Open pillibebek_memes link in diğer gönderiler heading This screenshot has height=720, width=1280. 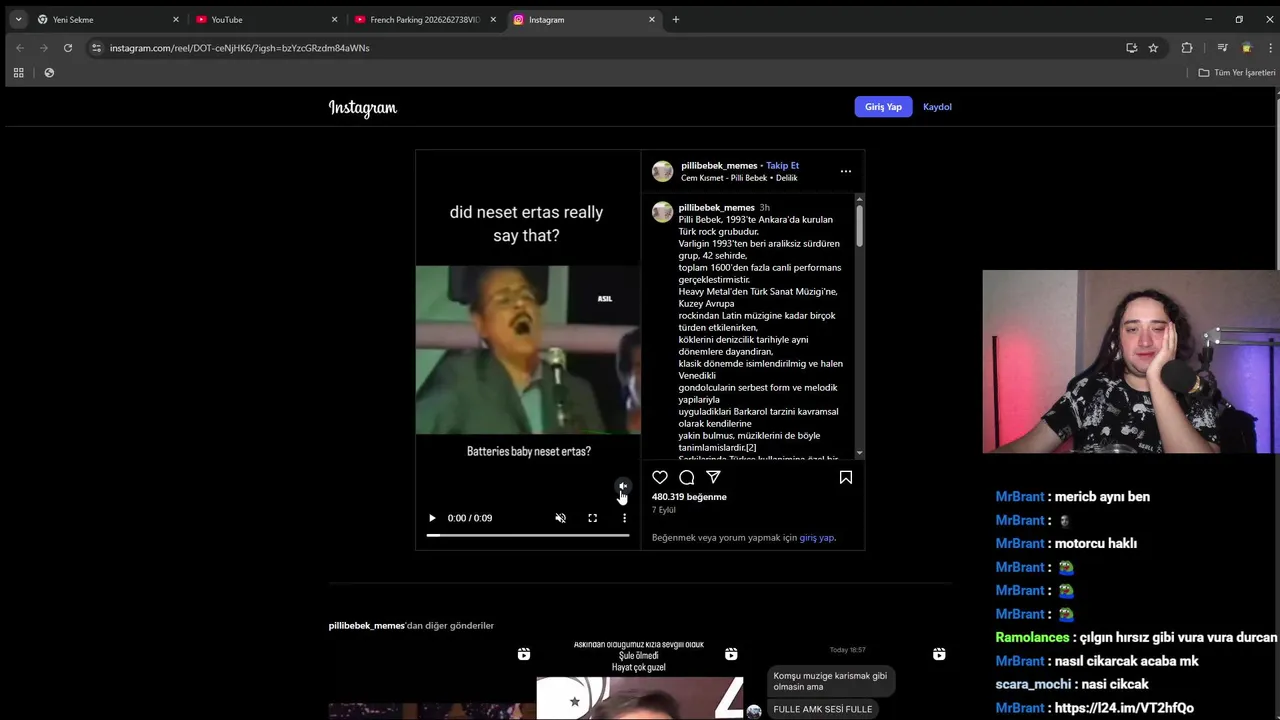click(x=366, y=625)
